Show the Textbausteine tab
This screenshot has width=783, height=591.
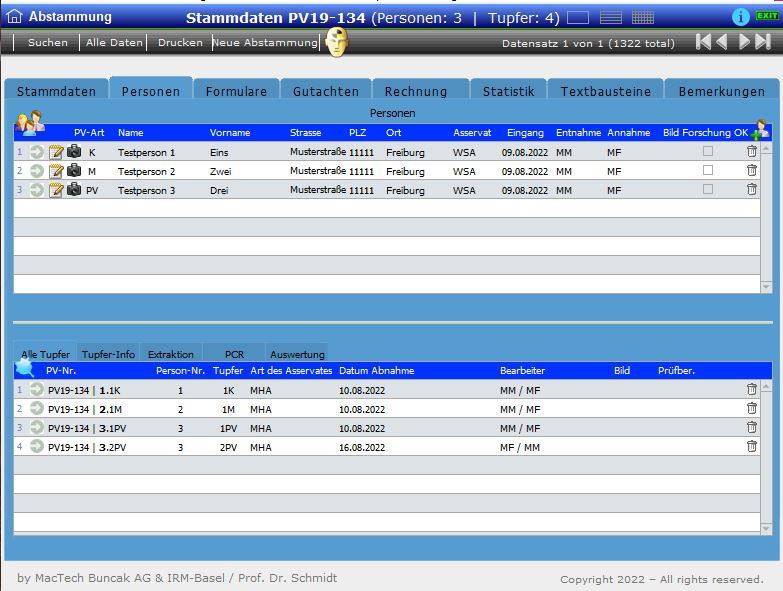tap(606, 91)
